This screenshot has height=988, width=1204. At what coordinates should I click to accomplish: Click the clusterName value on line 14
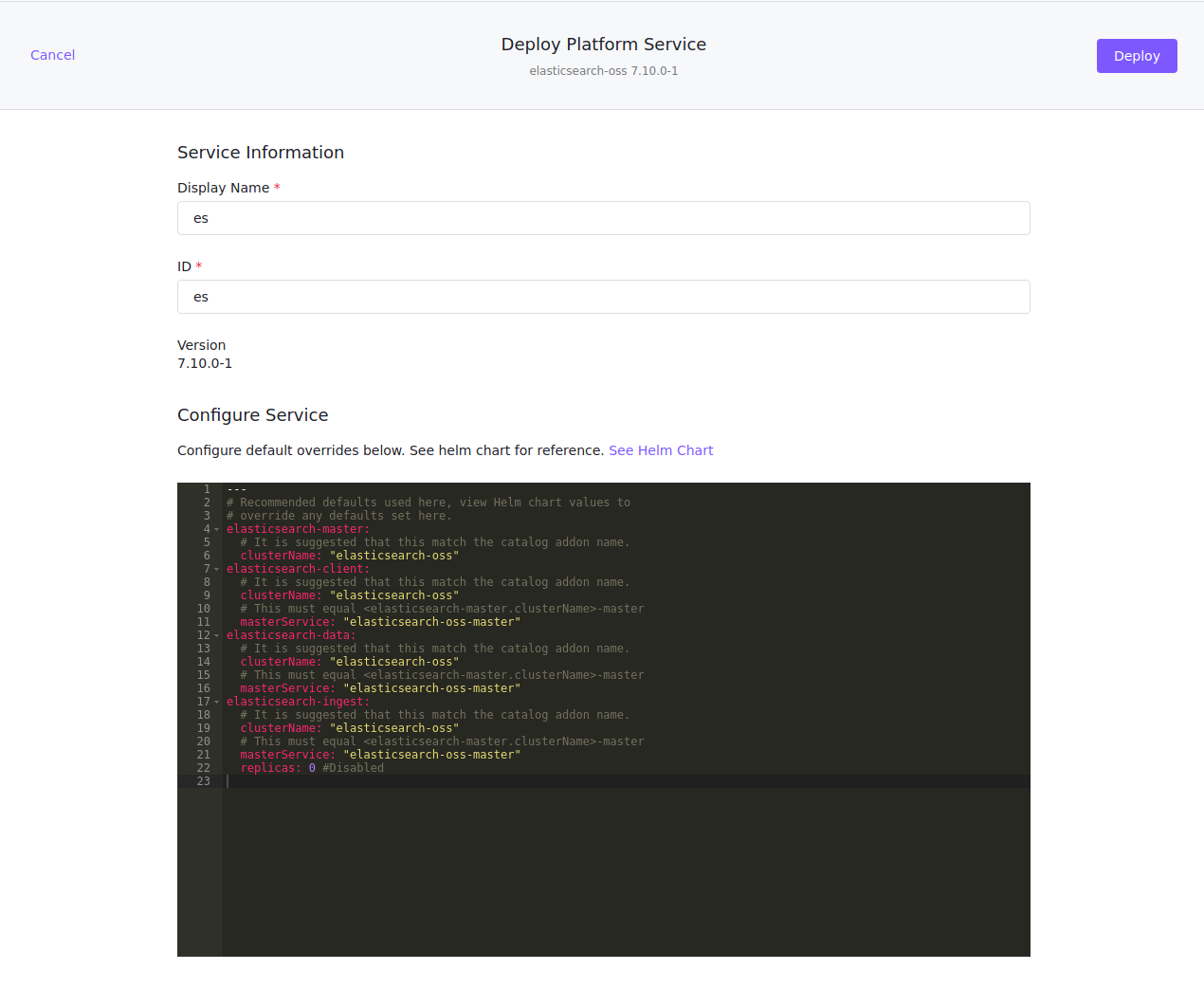coord(394,662)
